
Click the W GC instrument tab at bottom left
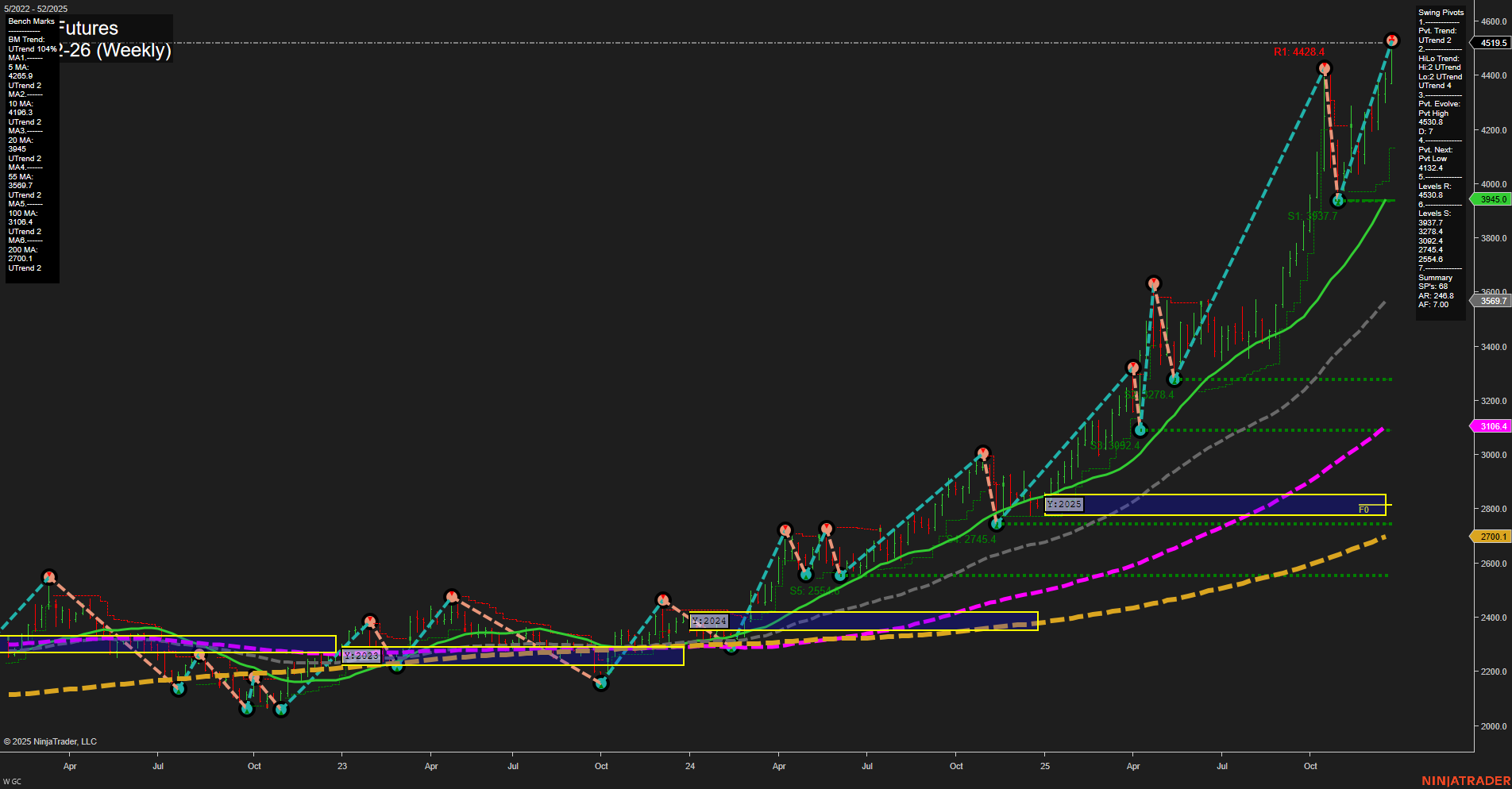click(x=10, y=780)
